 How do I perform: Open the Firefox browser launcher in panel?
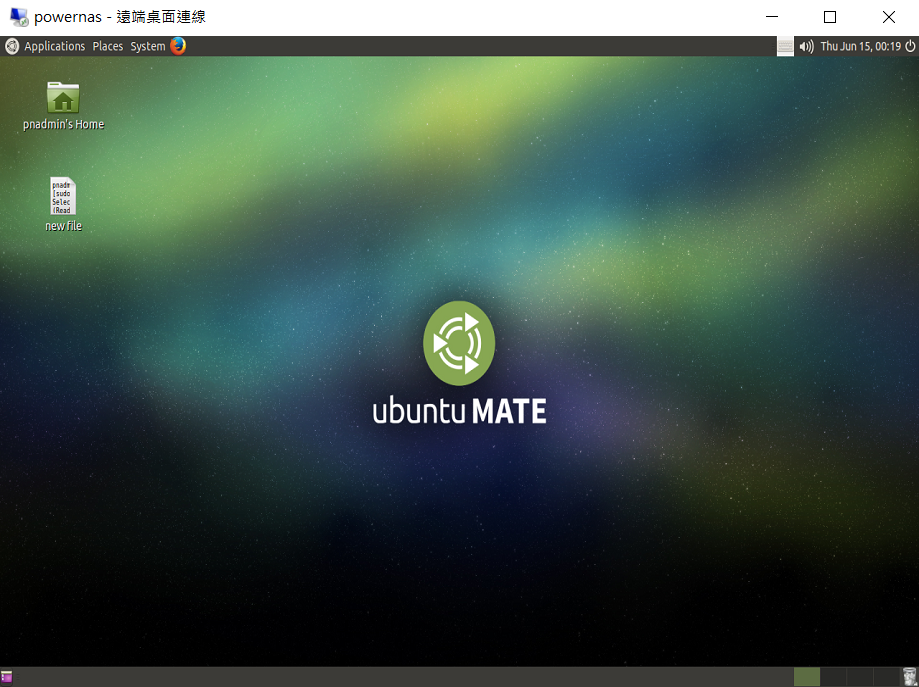[x=178, y=46]
